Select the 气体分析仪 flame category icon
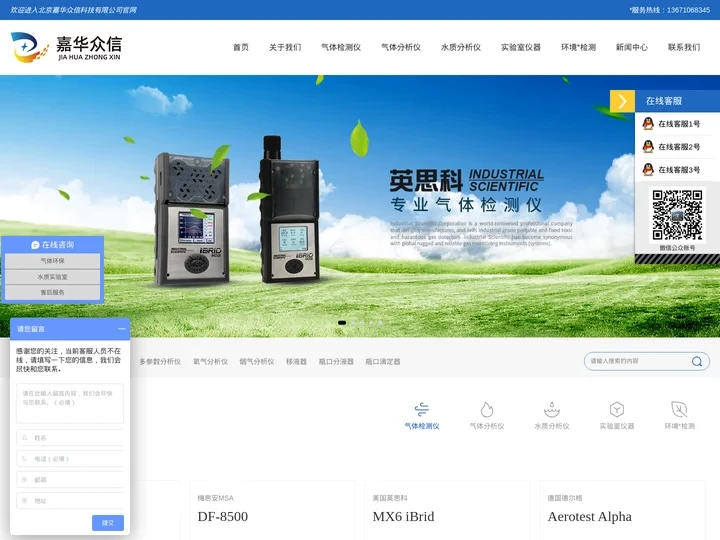This screenshot has height=540, width=720. point(487,409)
